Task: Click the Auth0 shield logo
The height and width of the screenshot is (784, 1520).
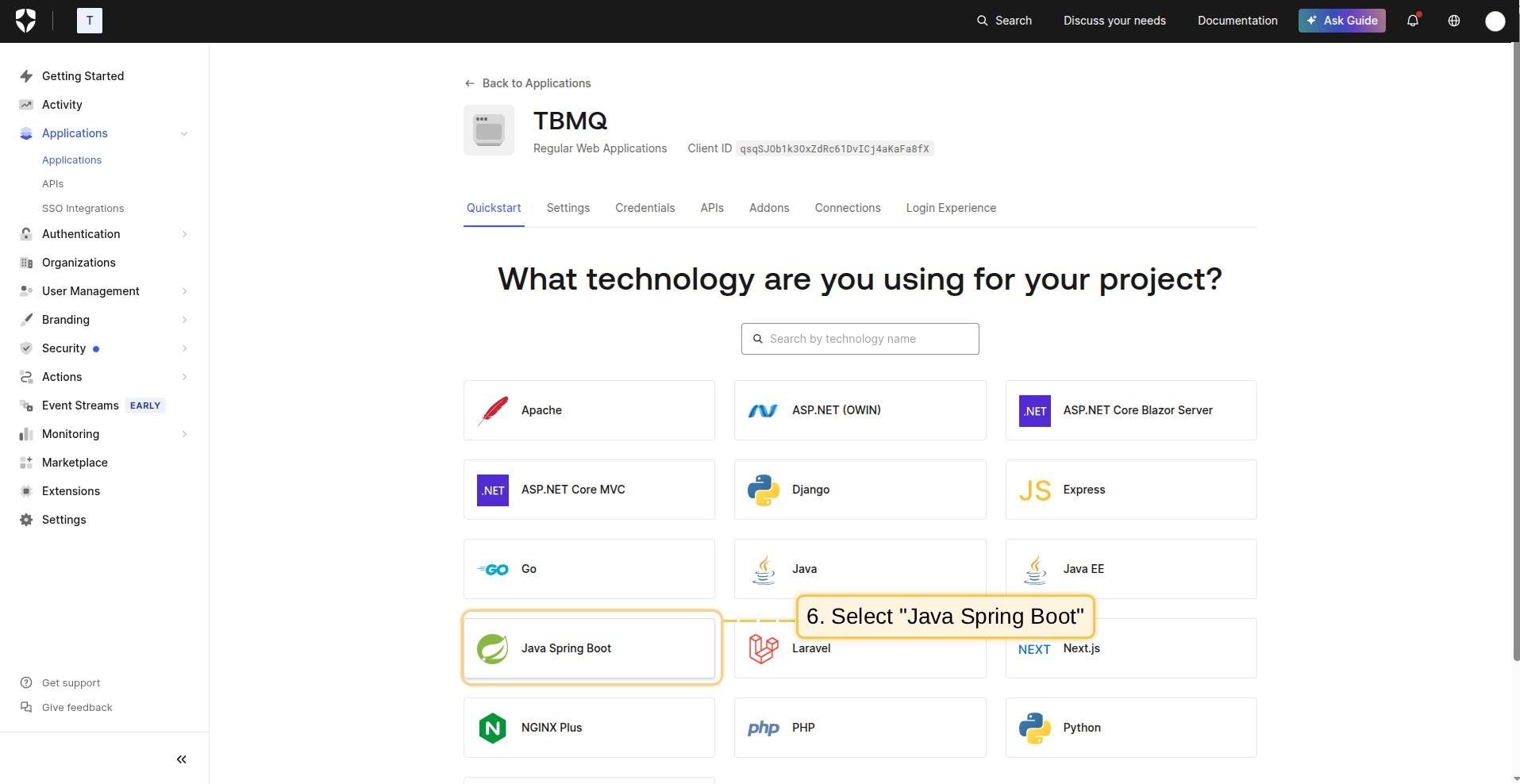Action: click(x=26, y=21)
